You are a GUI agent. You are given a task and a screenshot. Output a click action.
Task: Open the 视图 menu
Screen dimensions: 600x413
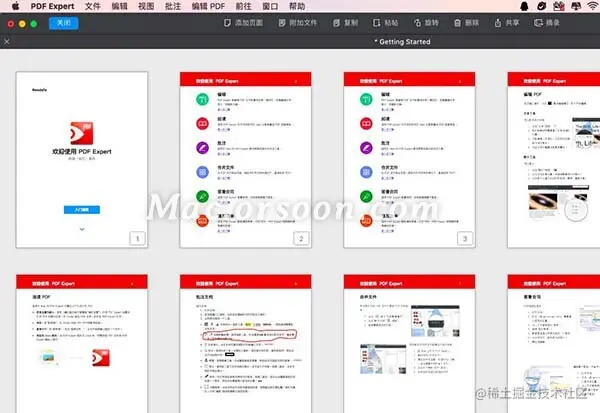[x=146, y=6]
